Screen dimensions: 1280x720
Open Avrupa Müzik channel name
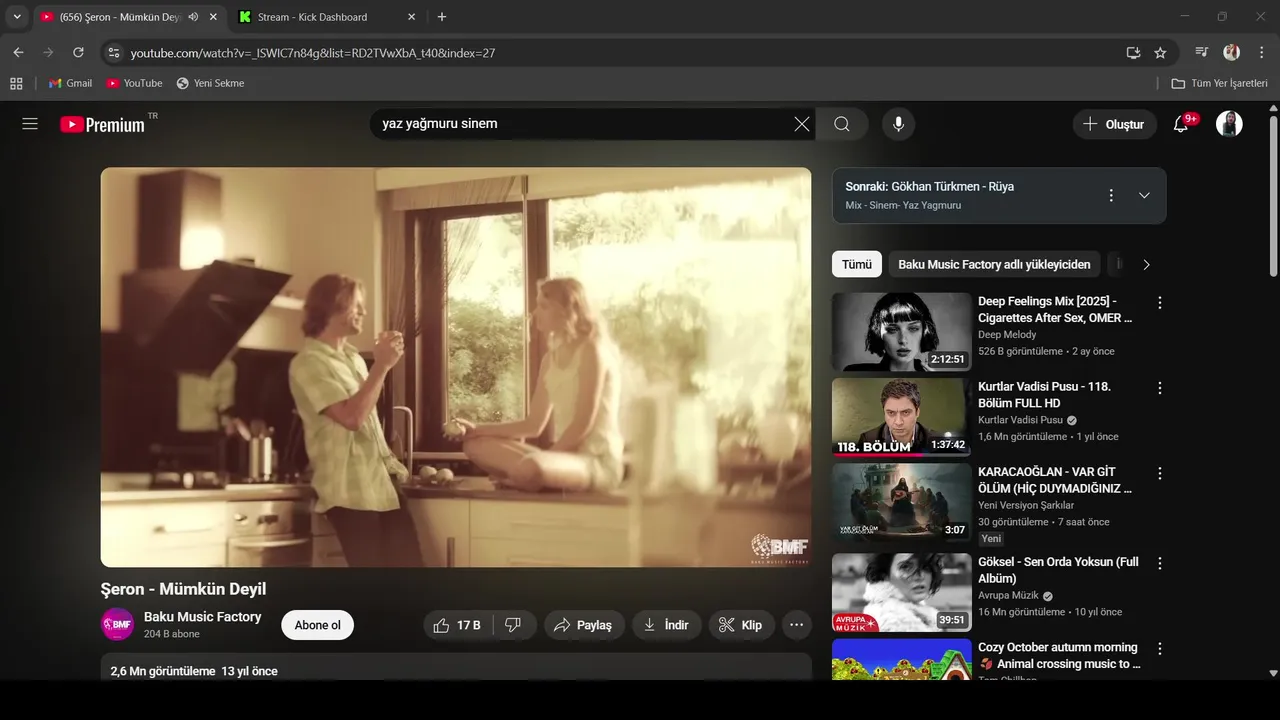1008,595
